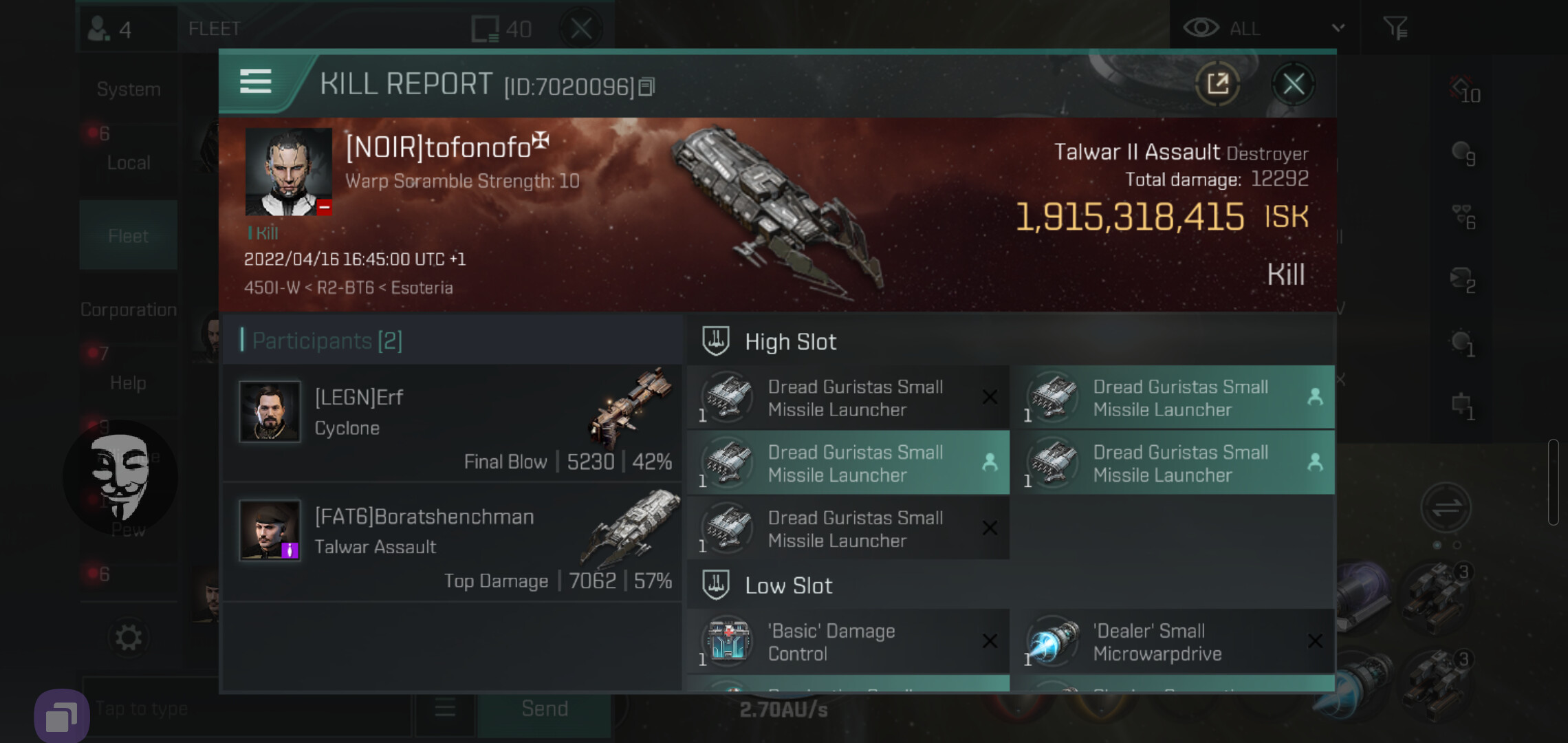
Task: Select the 'Basic' Damage Control module
Action: click(849, 641)
